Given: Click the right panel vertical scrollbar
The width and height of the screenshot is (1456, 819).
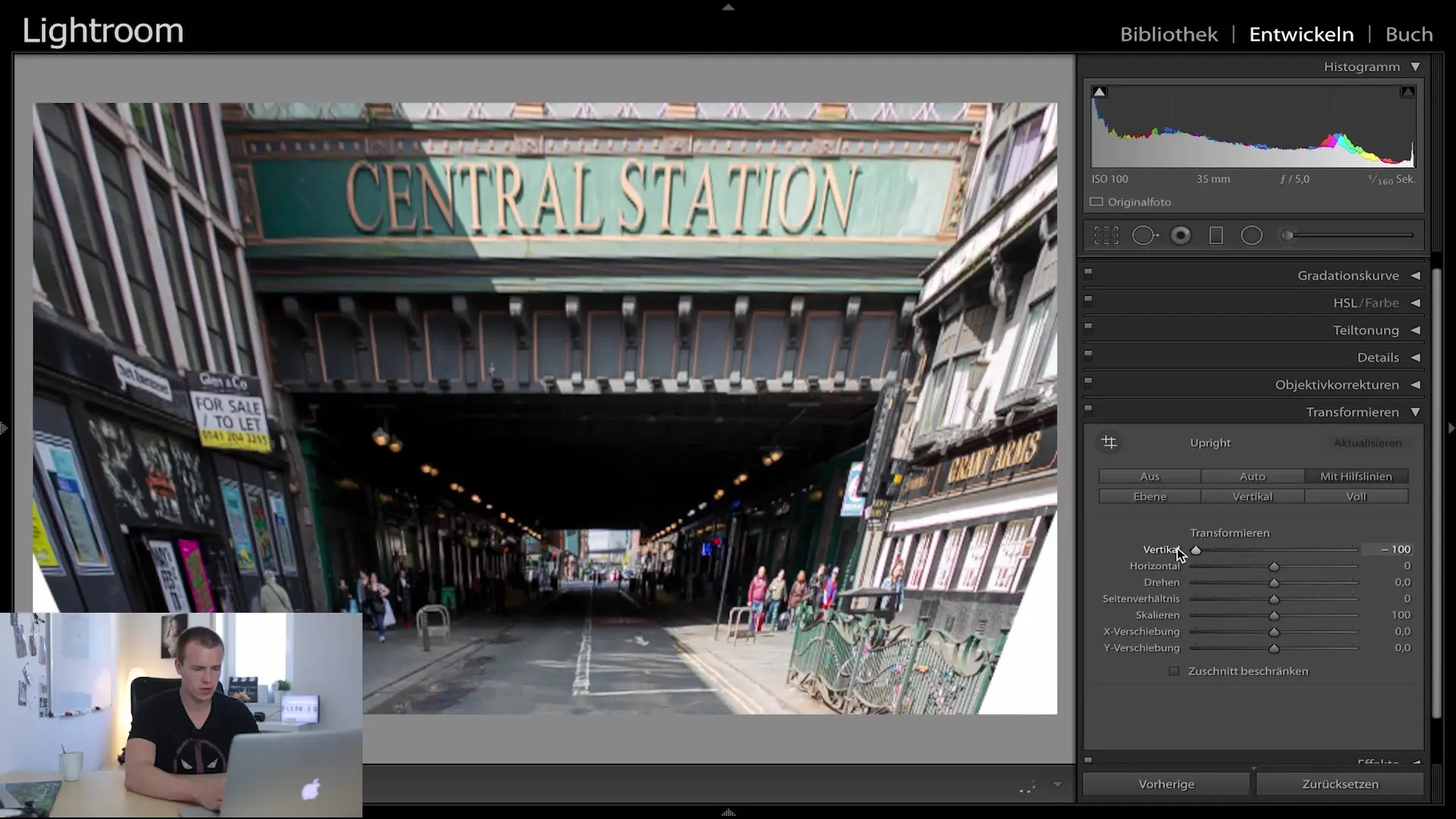Looking at the screenshot, I should pos(1436,493).
